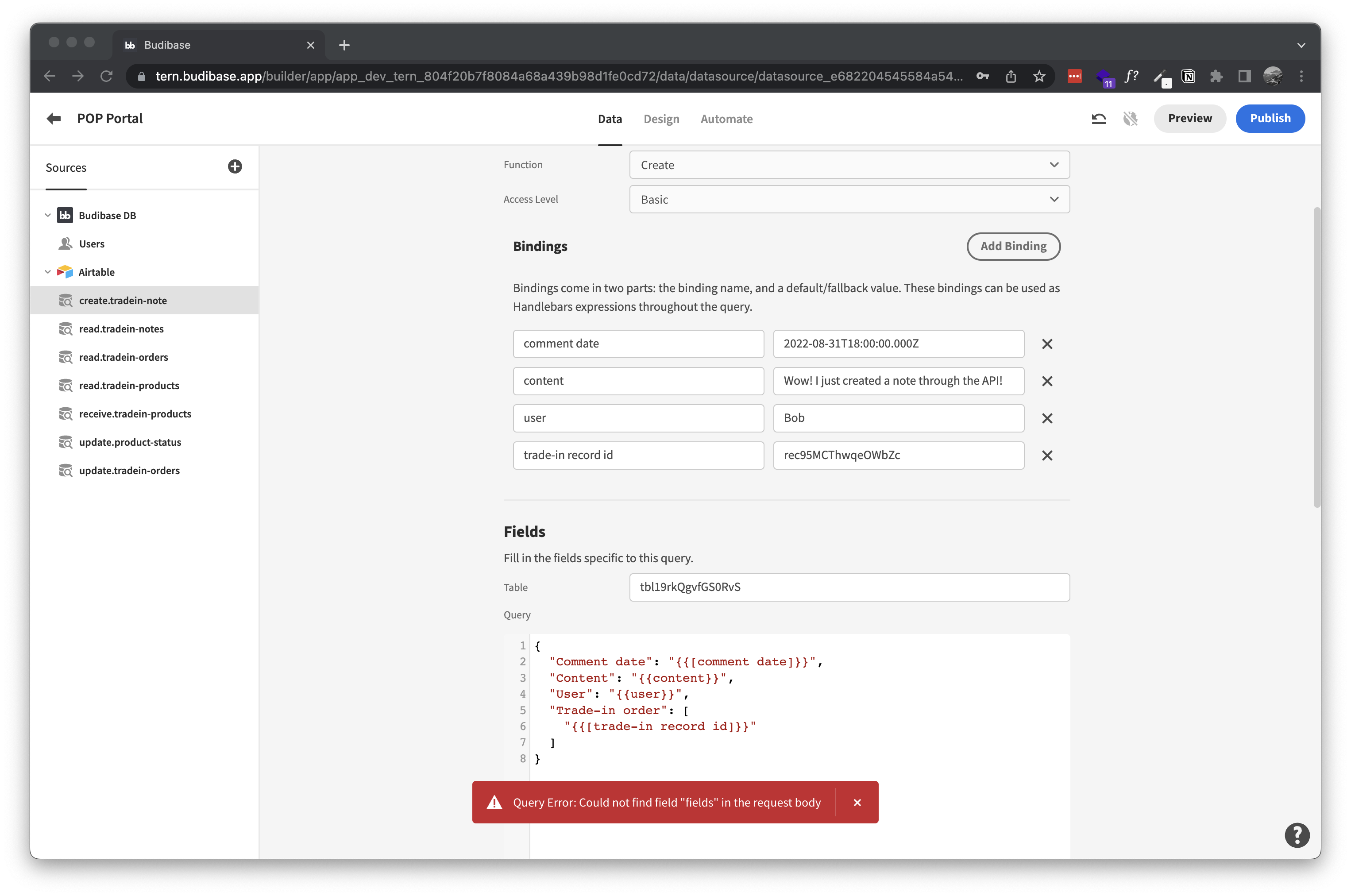Image resolution: width=1351 pixels, height=896 pixels.
Task: Click the query editor line with "Content"
Action: click(x=641, y=678)
